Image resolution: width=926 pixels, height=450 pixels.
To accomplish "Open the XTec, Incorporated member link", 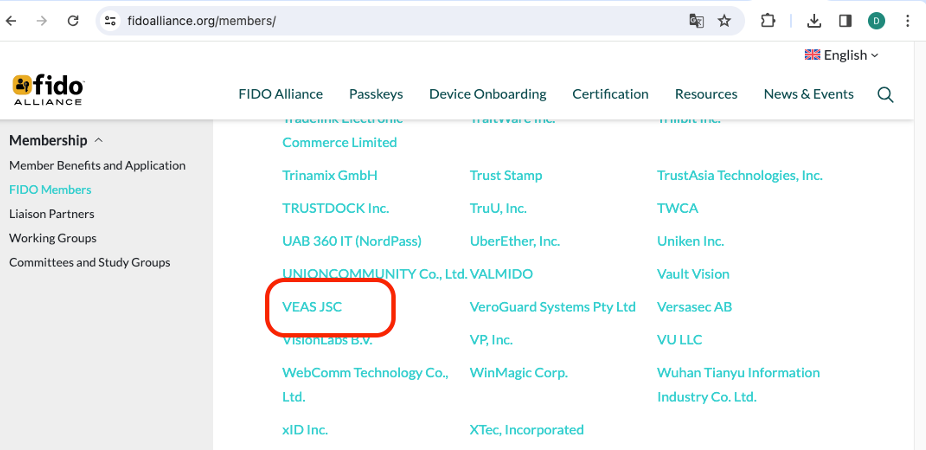I will pos(527,429).
